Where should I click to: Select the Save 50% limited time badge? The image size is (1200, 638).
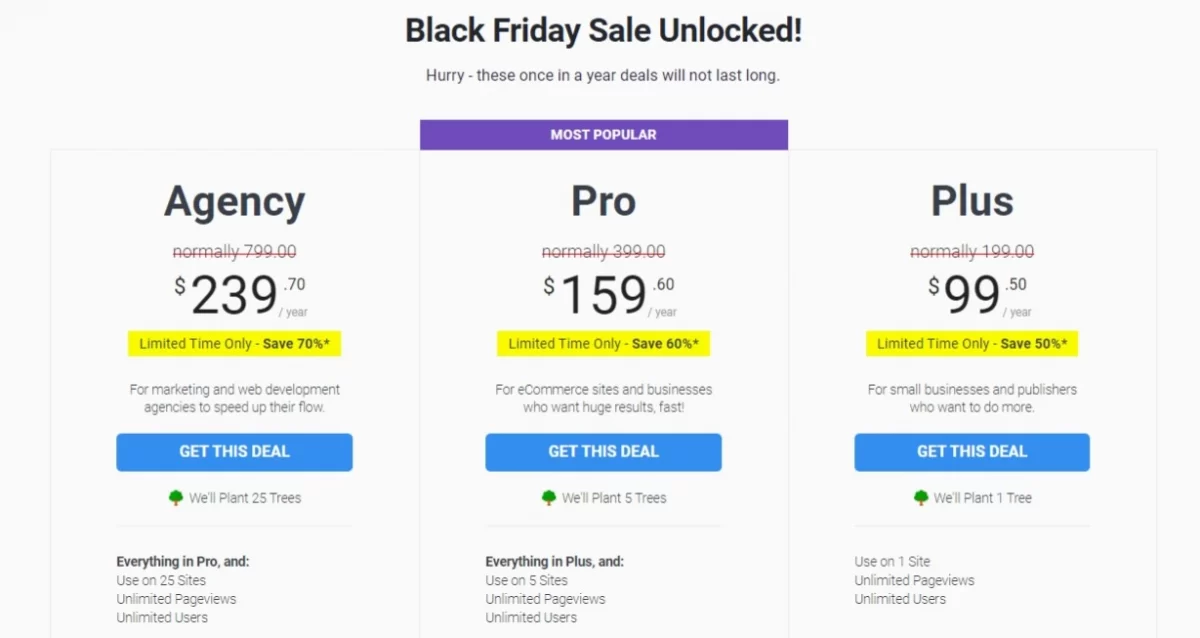971,343
